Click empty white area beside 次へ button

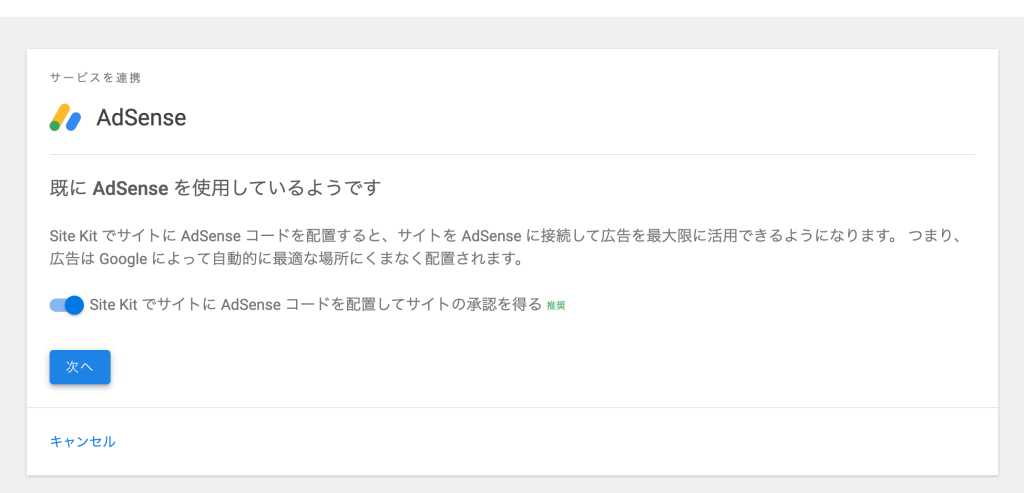pos(457,367)
